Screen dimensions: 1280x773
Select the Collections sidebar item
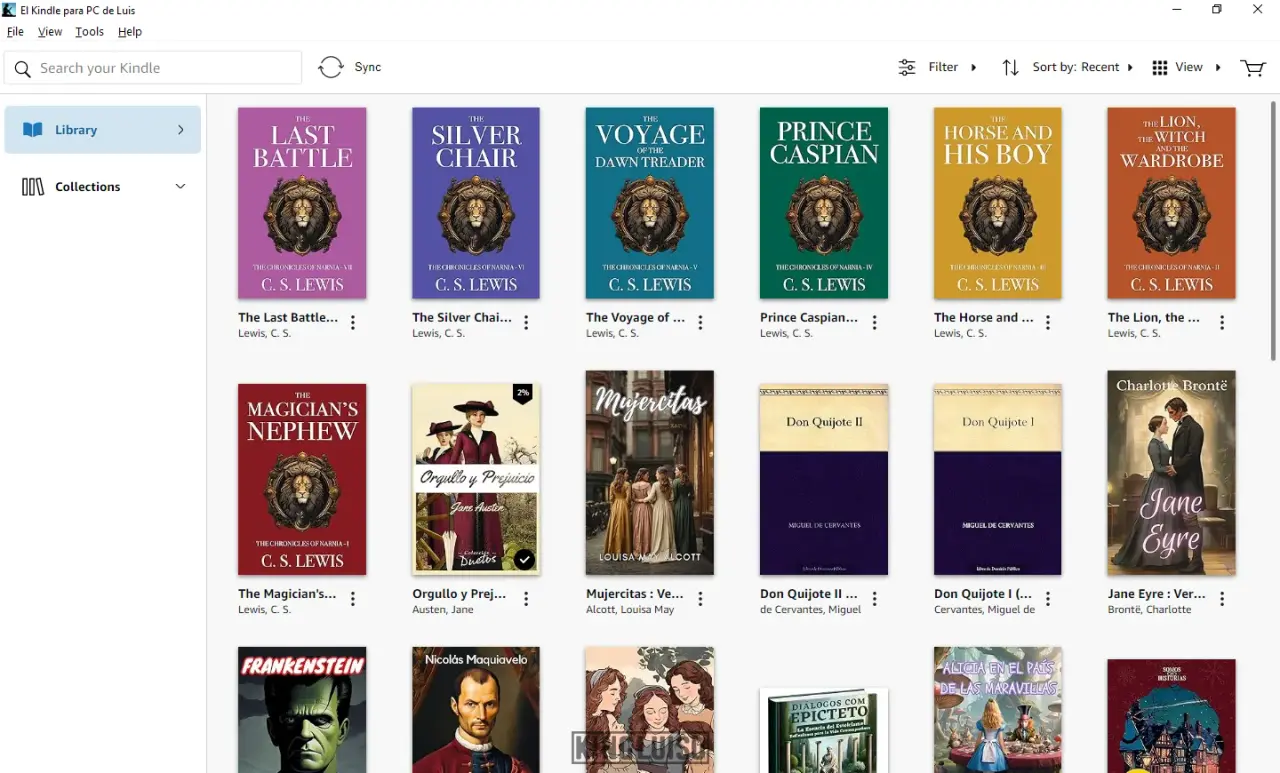pos(103,187)
